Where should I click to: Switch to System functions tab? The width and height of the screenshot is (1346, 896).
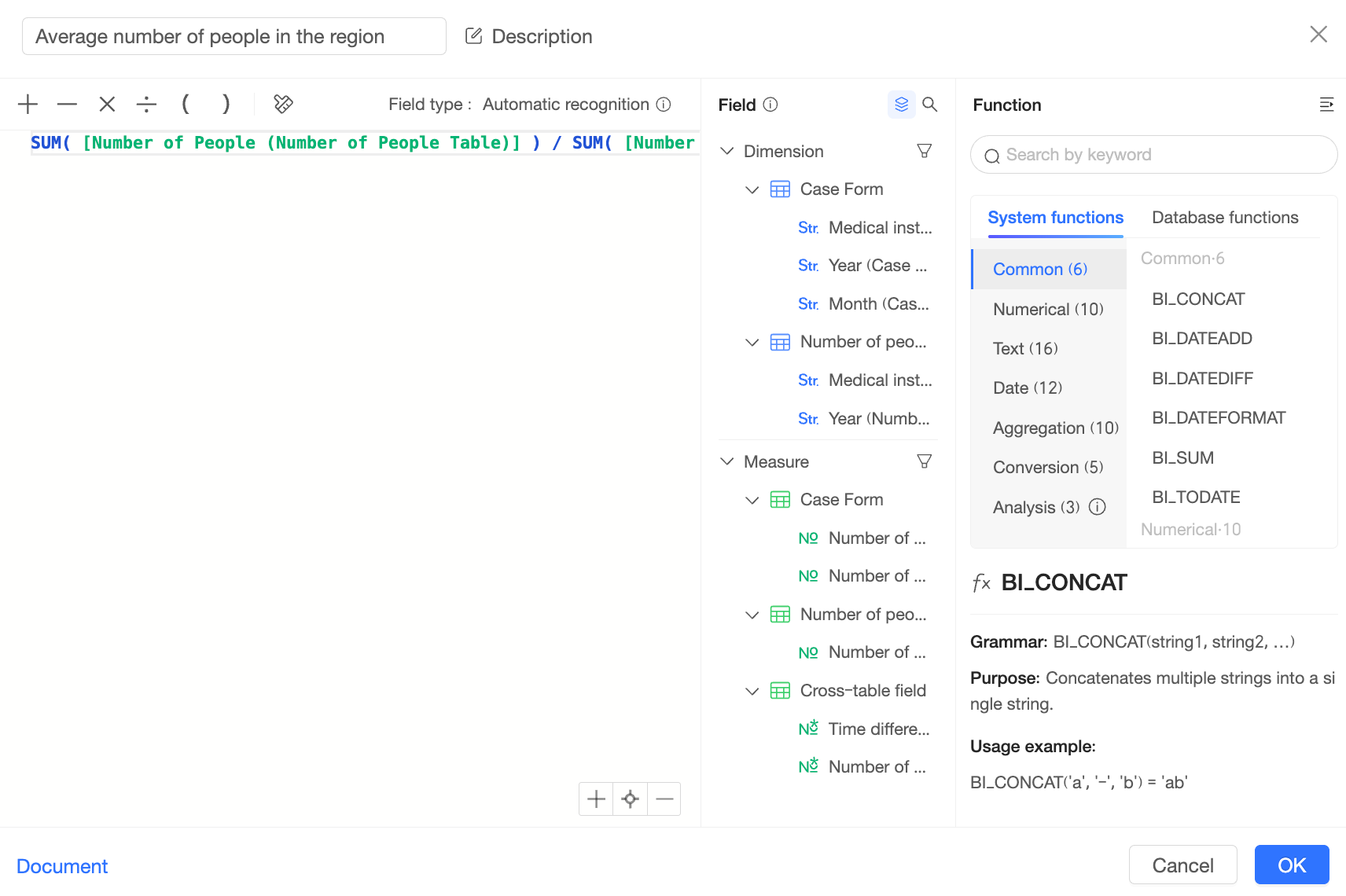click(1055, 218)
